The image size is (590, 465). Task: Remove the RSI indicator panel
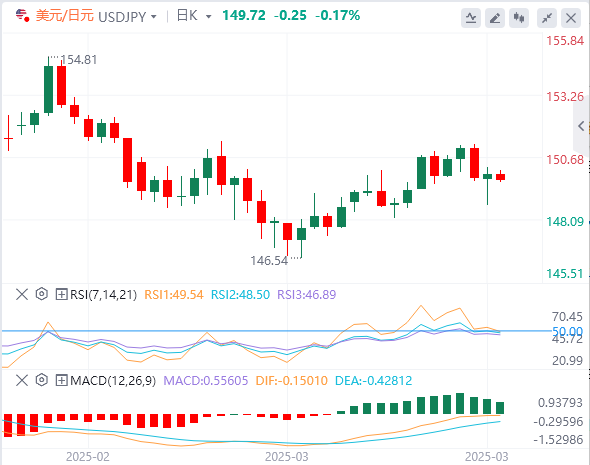point(22,294)
